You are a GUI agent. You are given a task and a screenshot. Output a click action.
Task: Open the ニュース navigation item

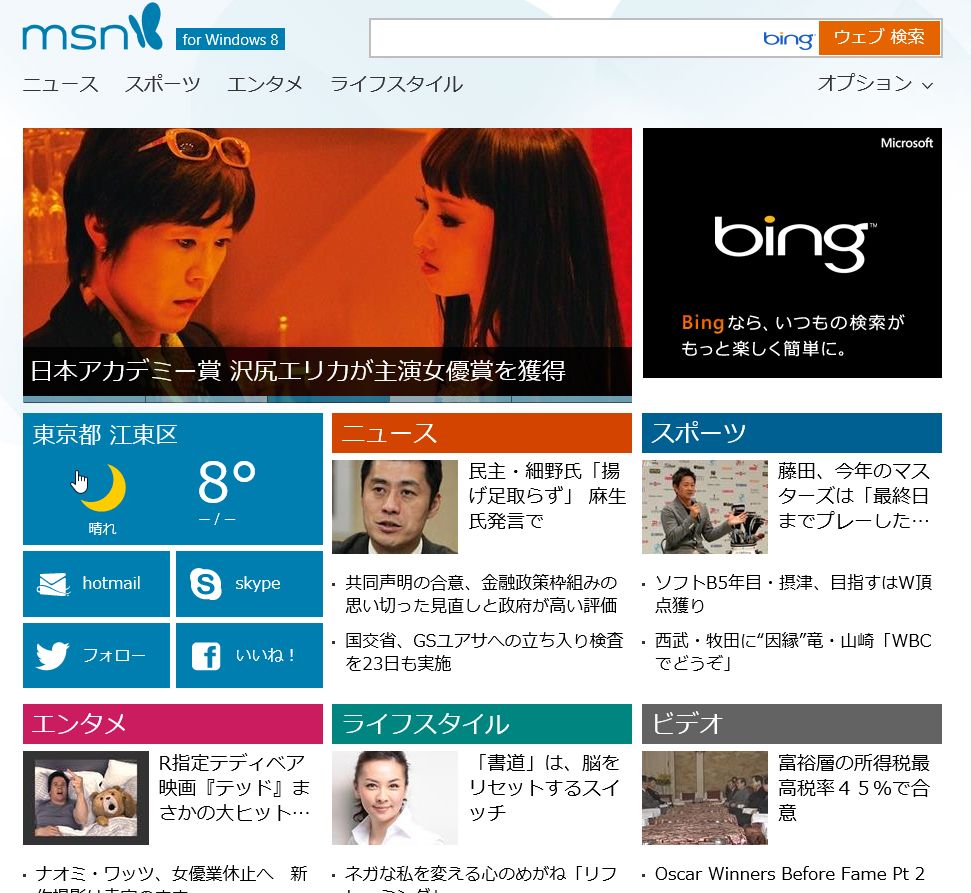point(60,84)
